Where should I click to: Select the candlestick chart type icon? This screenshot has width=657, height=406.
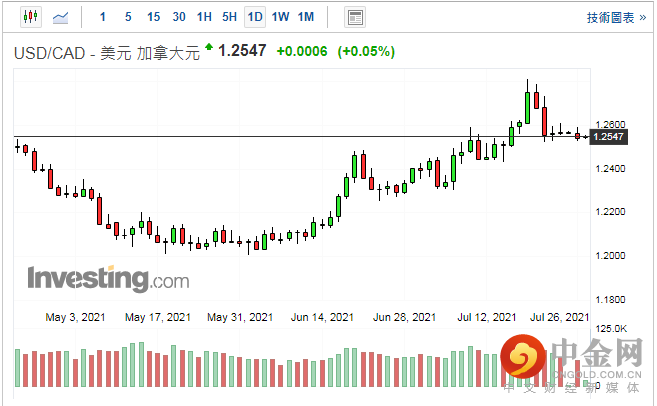coord(31,17)
